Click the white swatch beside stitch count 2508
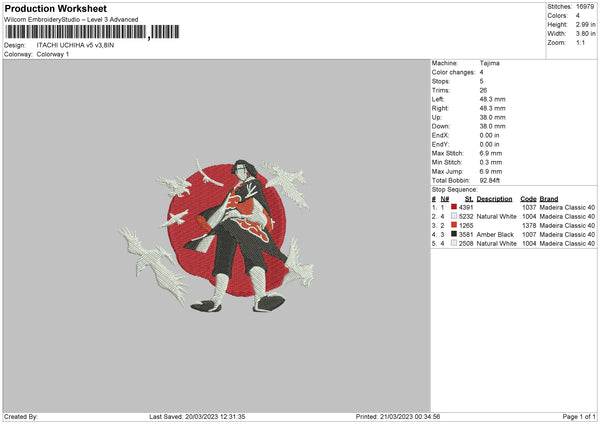Image resolution: width=600 pixels, height=424 pixels. tap(454, 243)
